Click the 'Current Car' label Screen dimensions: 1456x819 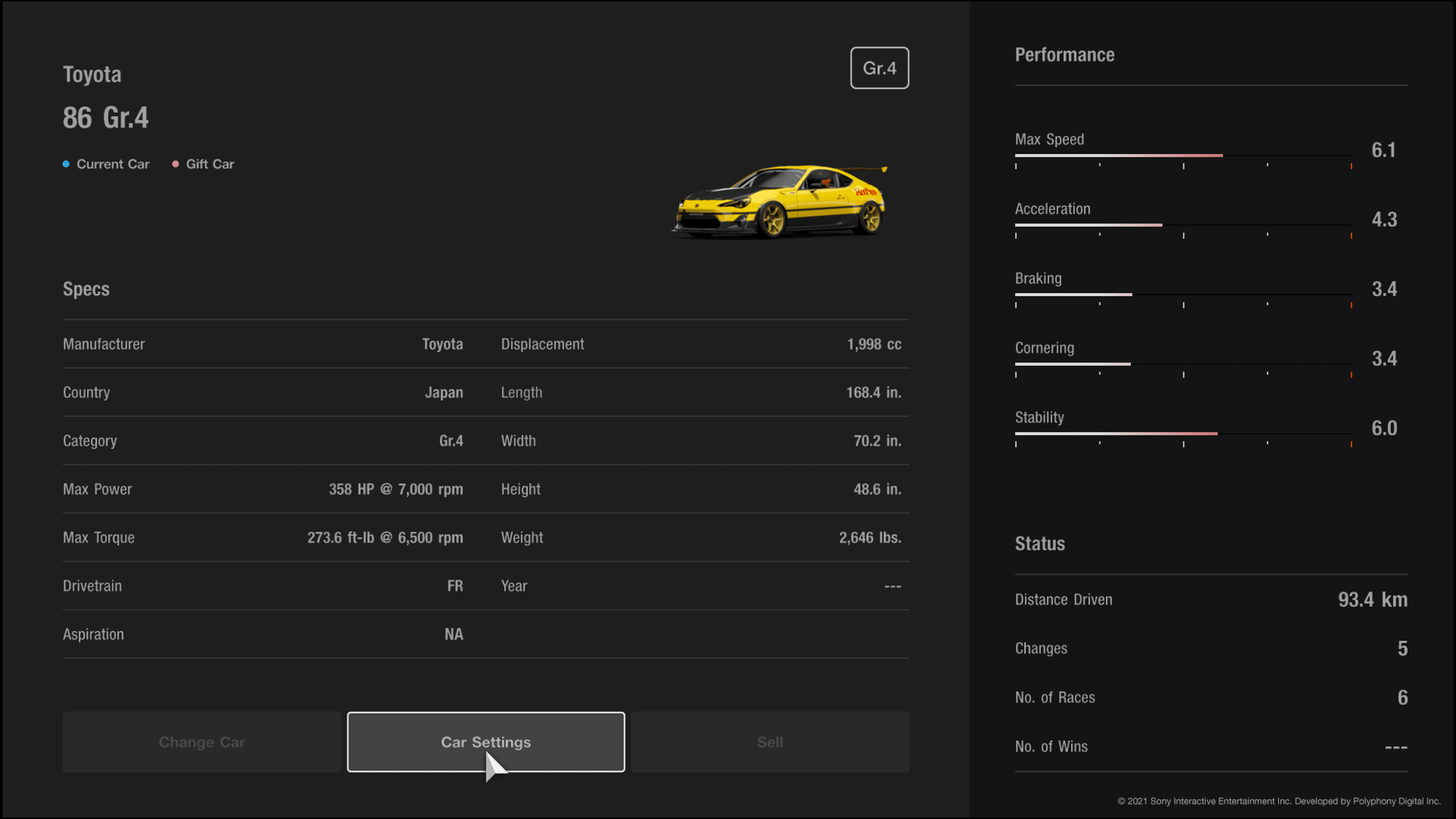pyautogui.click(x=113, y=164)
